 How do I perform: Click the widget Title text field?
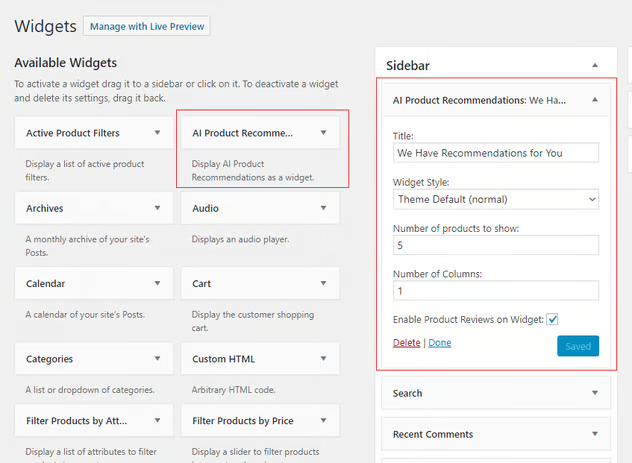(x=496, y=153)
